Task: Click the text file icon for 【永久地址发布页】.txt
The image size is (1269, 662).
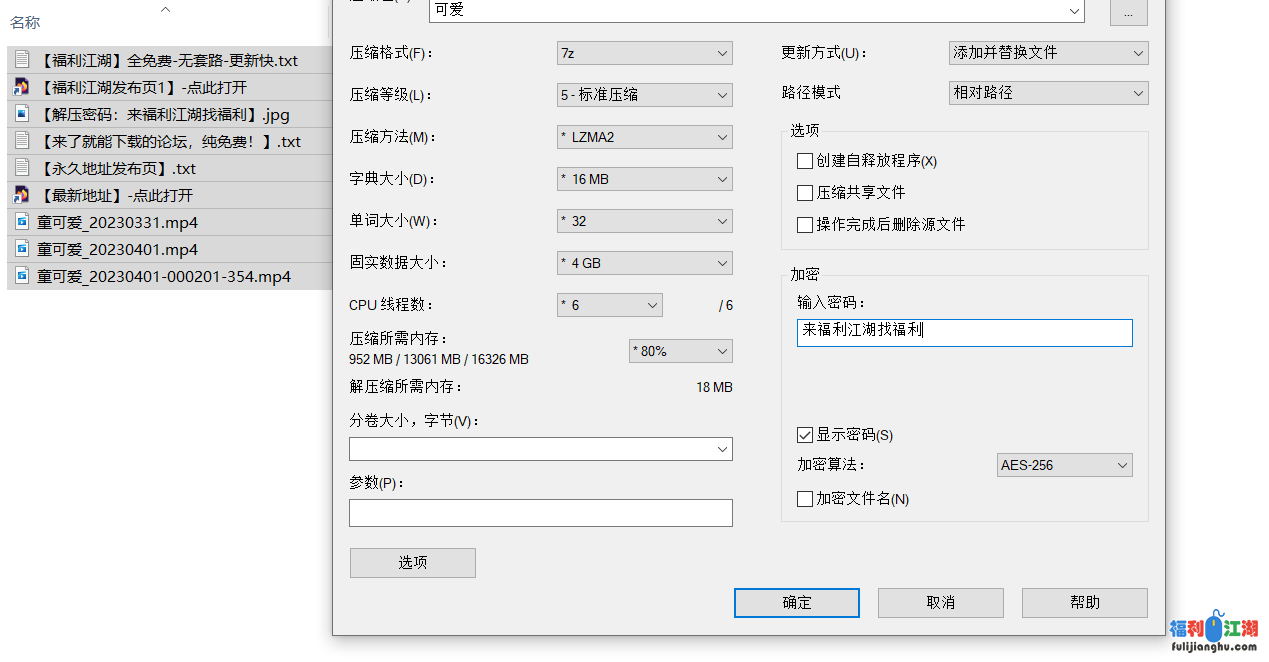Action: (x=21, y=168)
